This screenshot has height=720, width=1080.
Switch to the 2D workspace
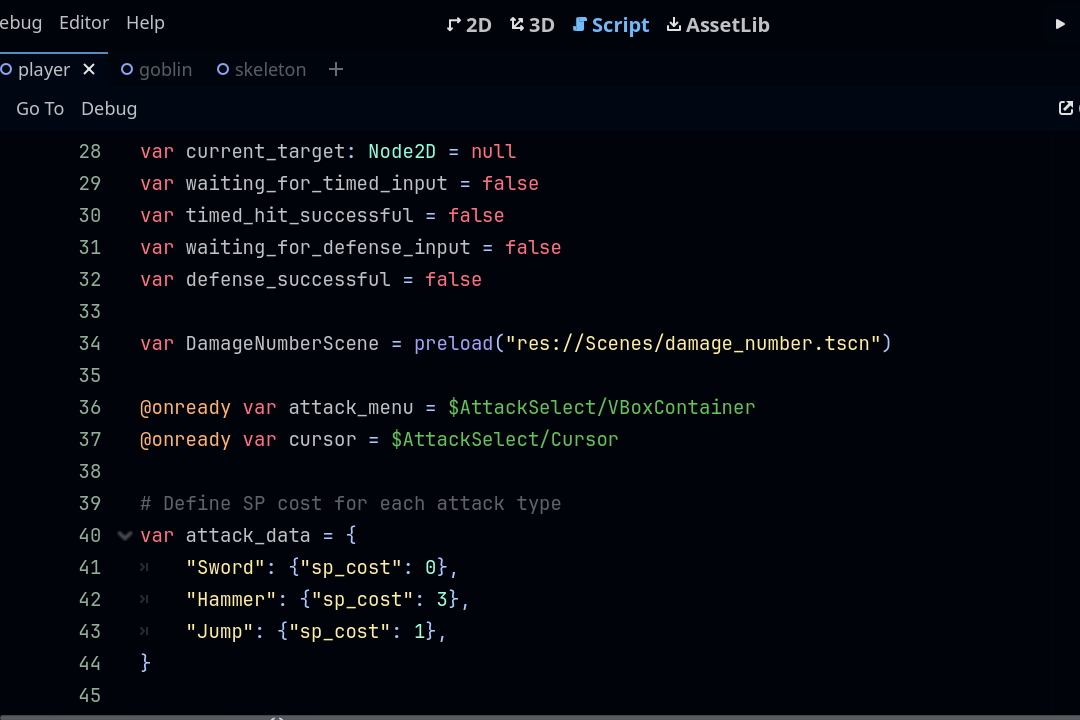click(469, 25)
